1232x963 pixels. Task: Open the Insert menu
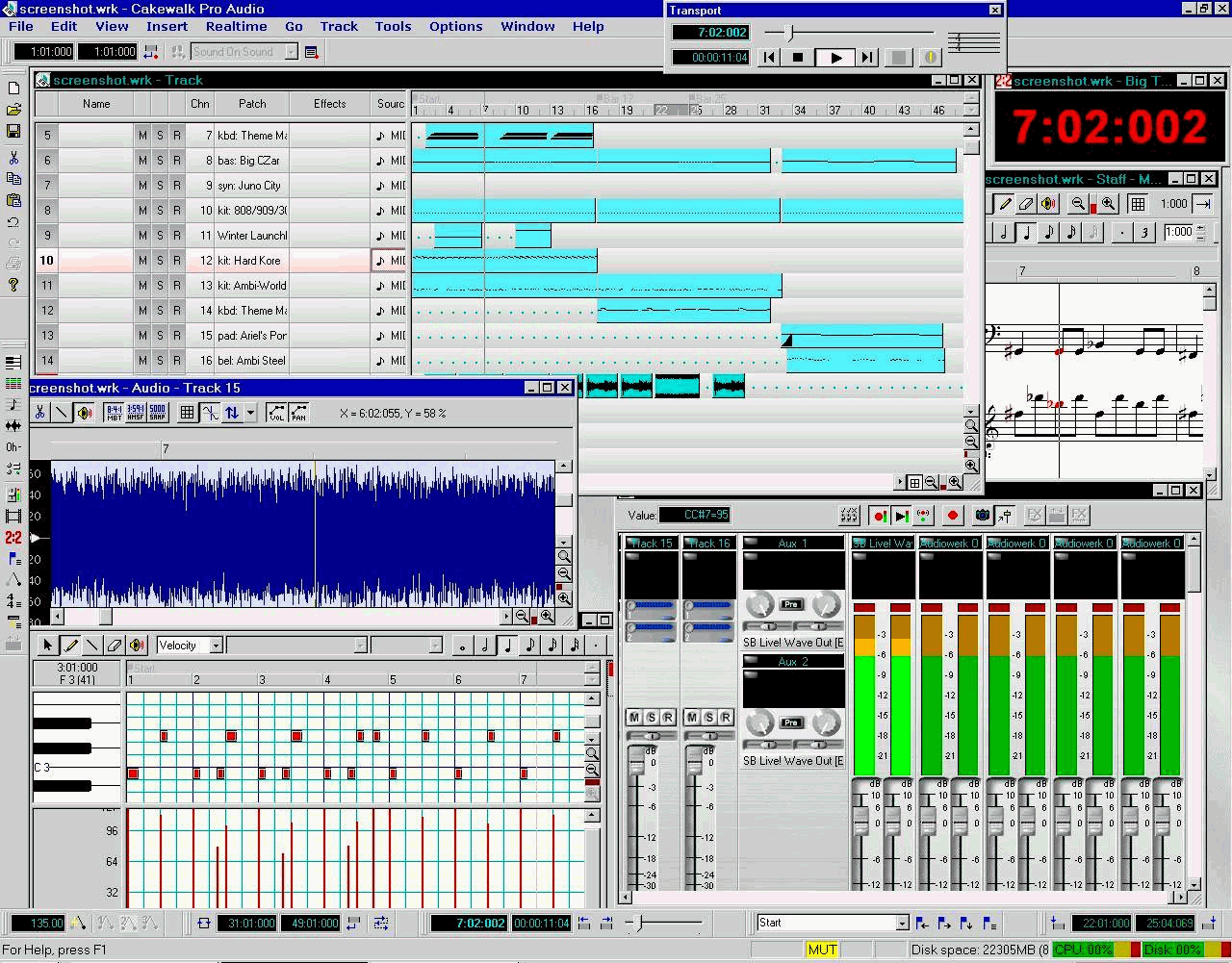[167, 27]
